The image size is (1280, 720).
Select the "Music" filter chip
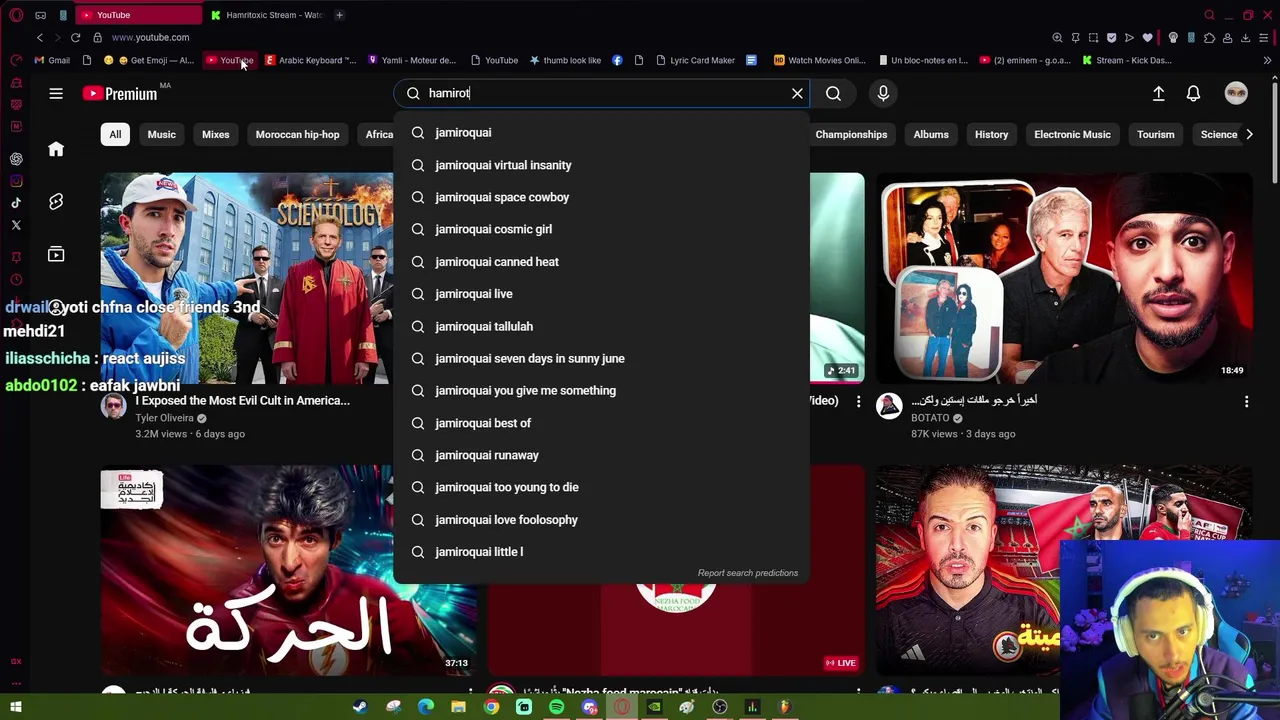(x=161, y=134)
